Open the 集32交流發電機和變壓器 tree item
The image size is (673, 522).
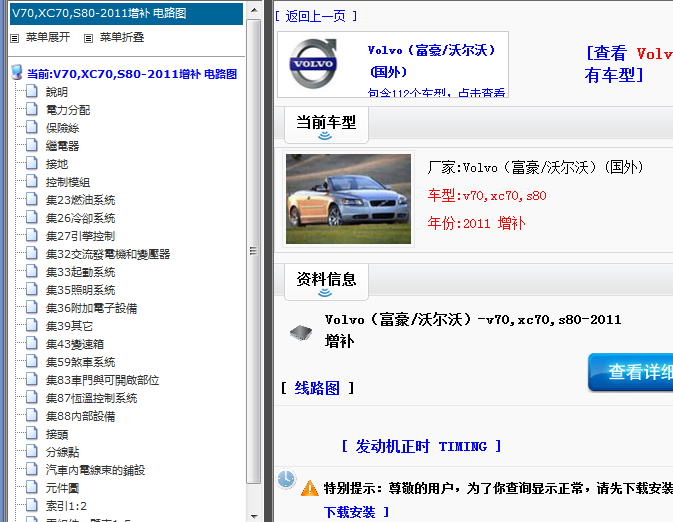(x=108, y=254)
